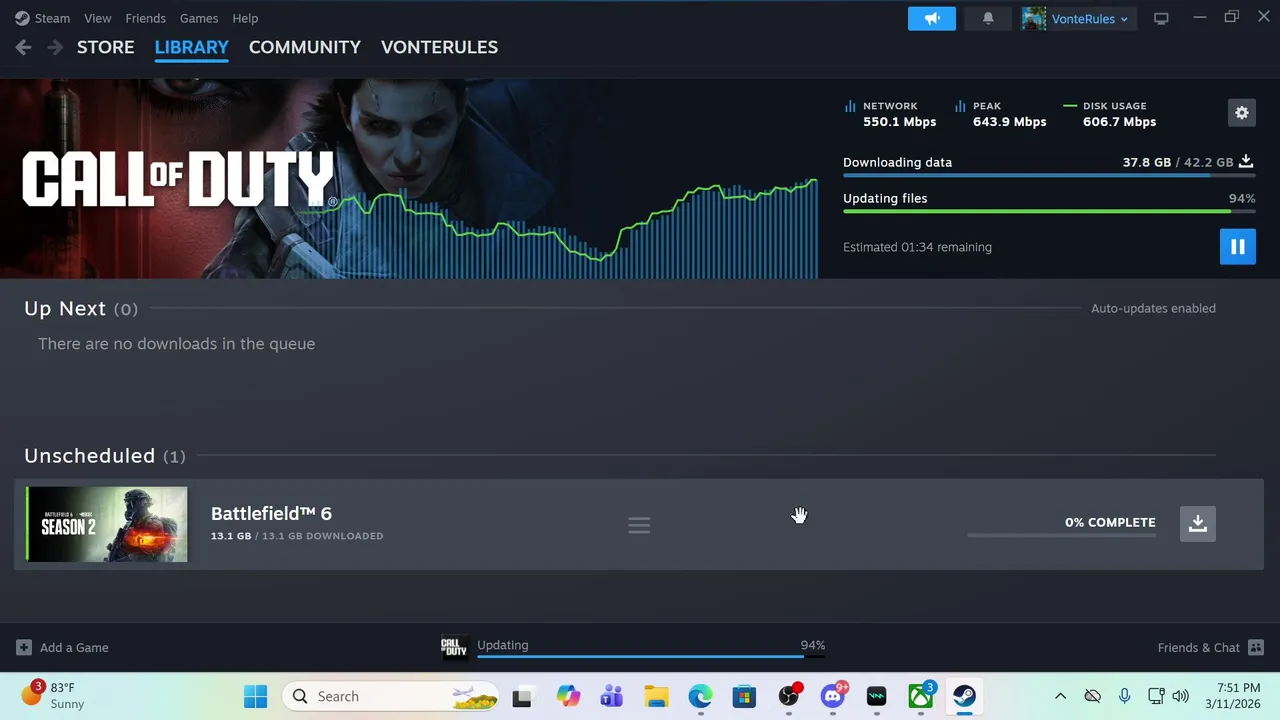Click the microphone tray icon
Screen dimensions: 1280x720
[1124, 696]
